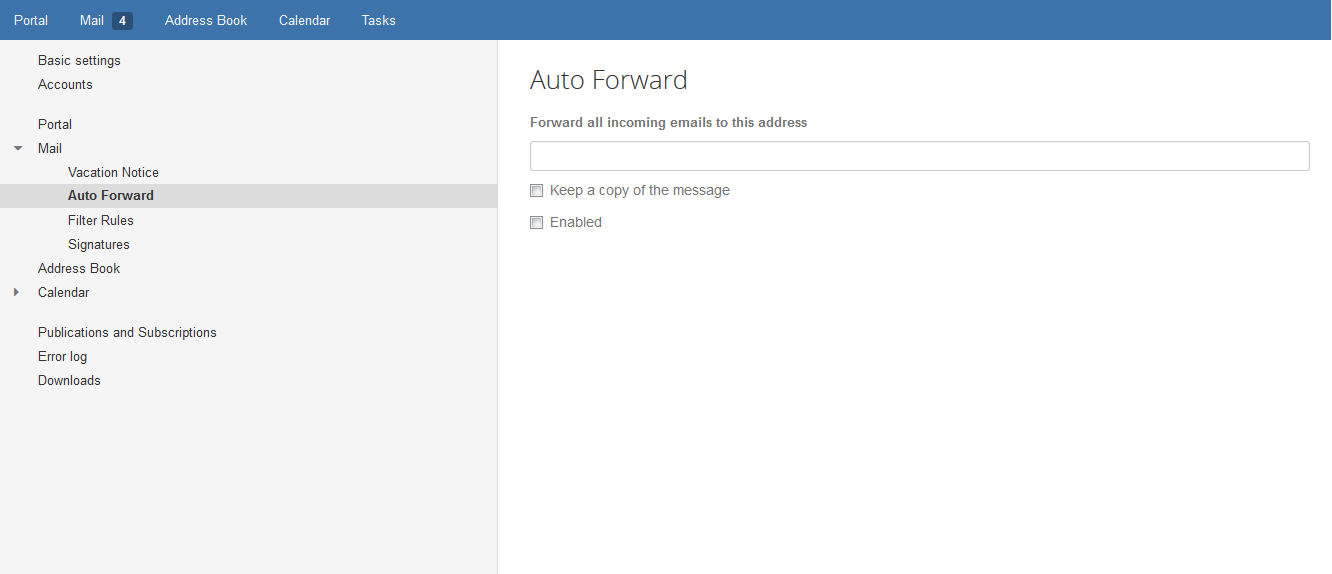Screen dimensions: 1332x574
Task: Open Mail from the top navigation bar
Action: tap(92, 20)
